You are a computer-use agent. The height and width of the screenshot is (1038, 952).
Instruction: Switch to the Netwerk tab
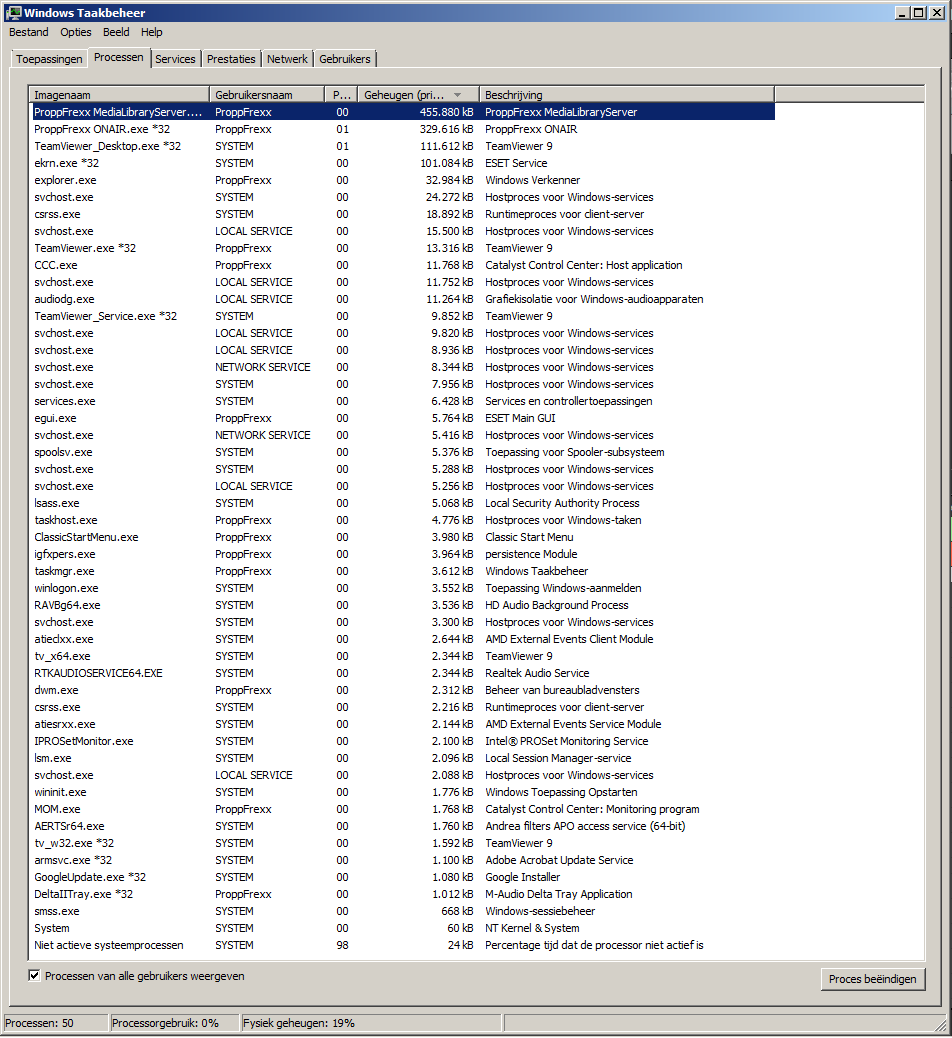[287, 59]
